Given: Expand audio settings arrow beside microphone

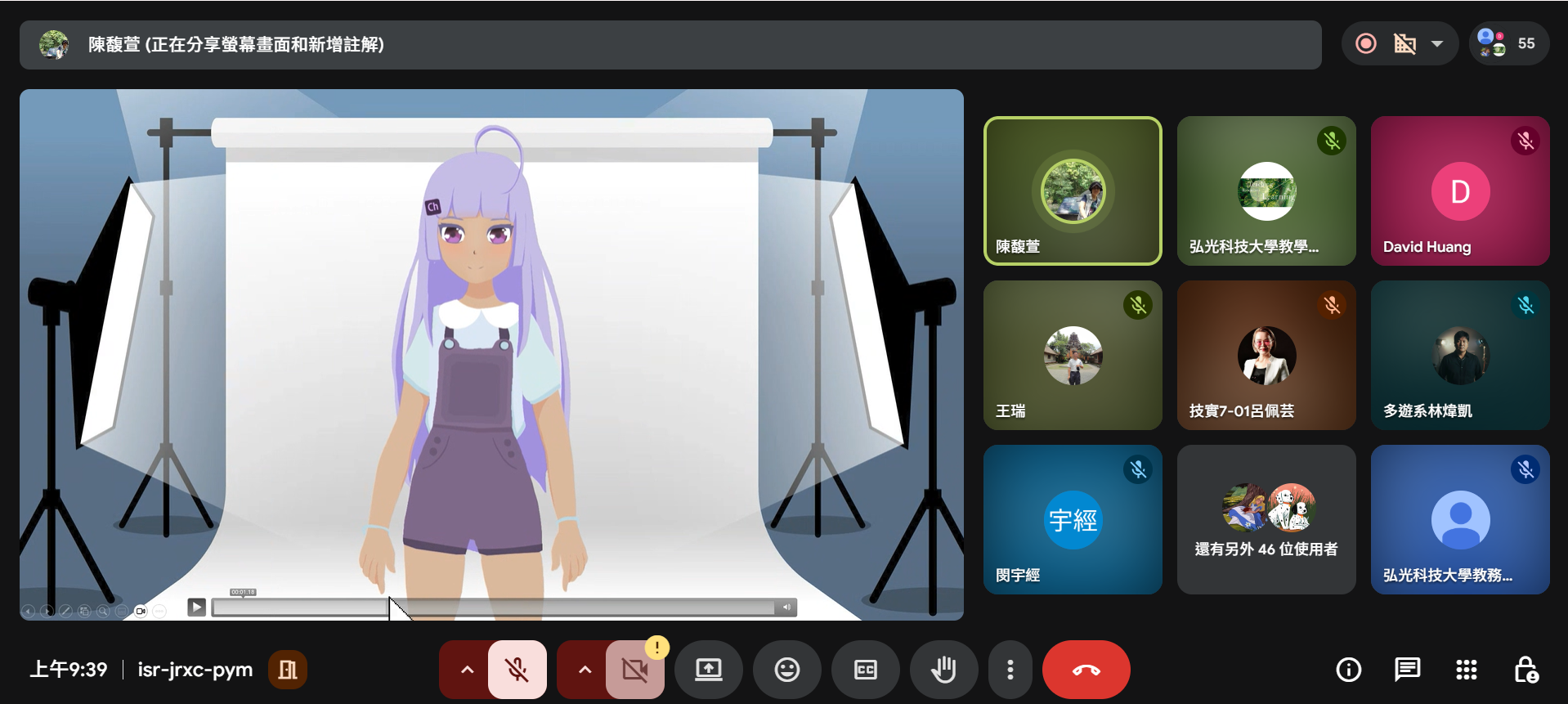Looking at the screenshot, I should point(467,670).
